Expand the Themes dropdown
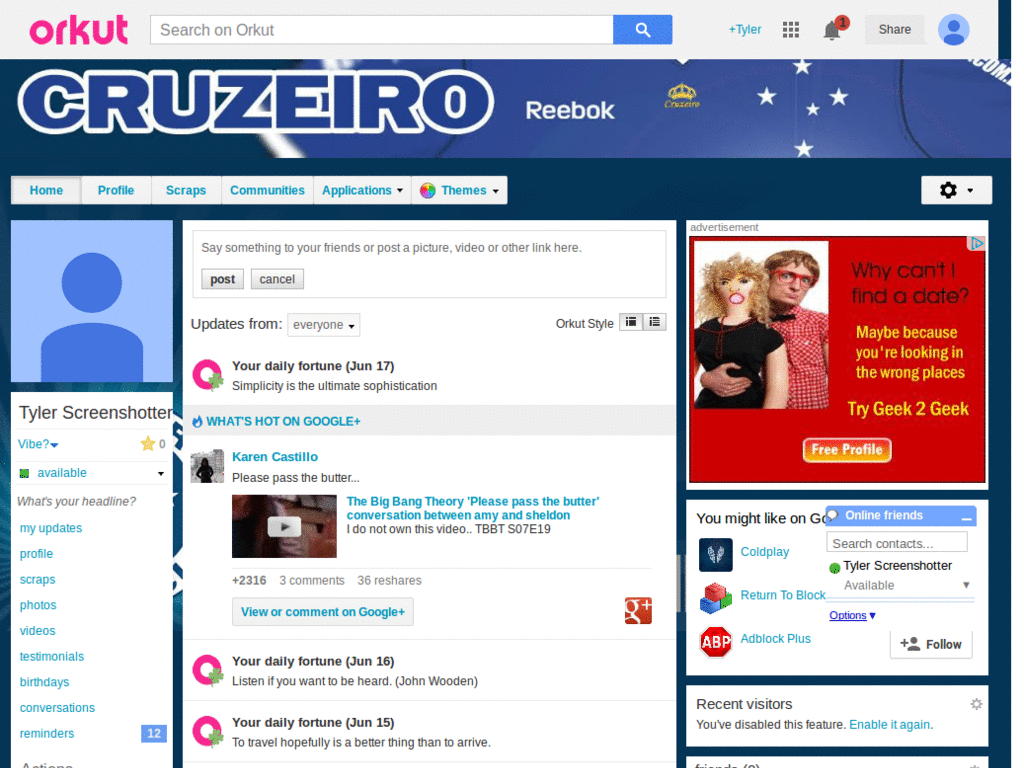 [460, 191]
